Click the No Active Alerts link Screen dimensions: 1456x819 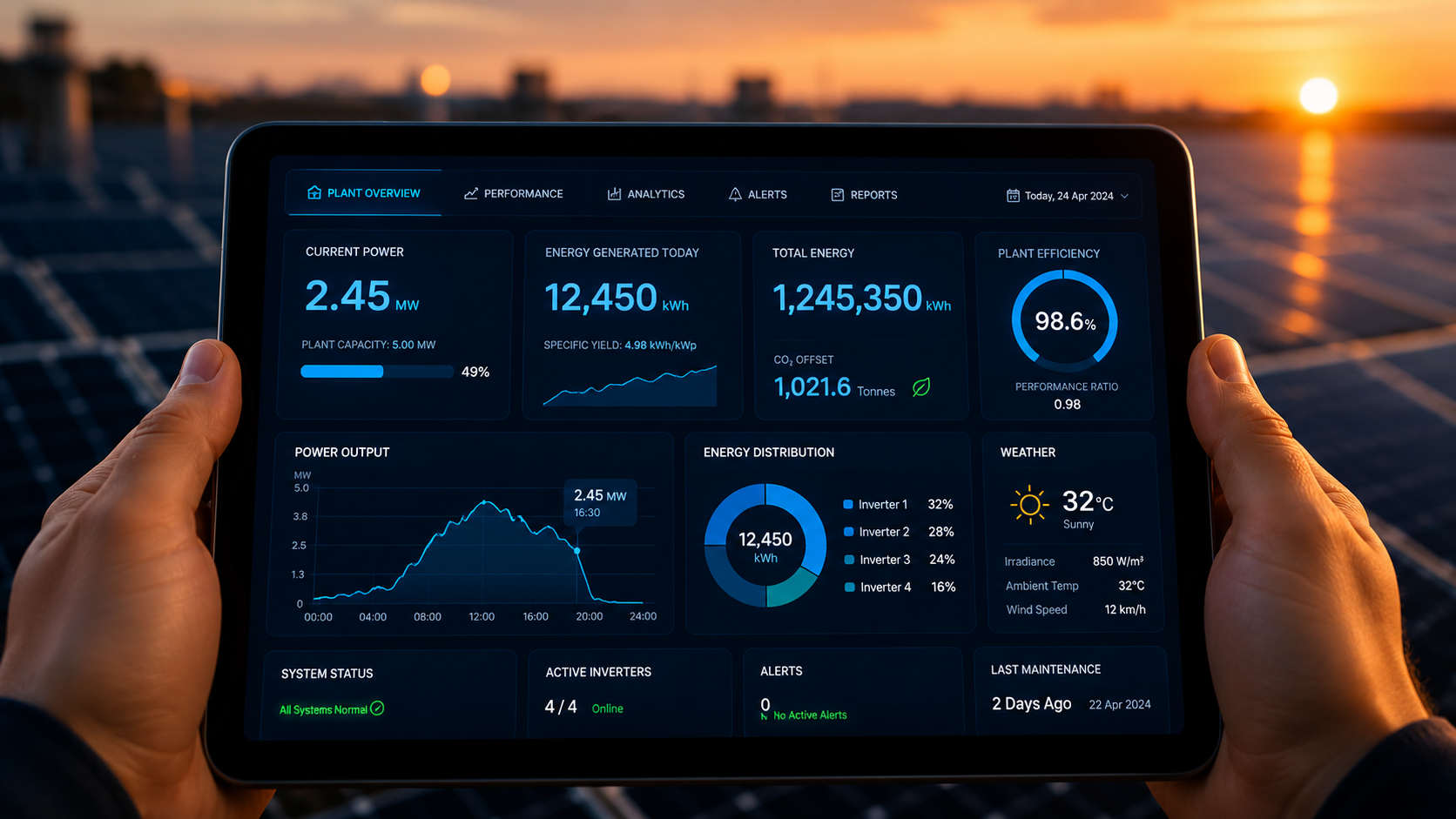click(810, 715)
